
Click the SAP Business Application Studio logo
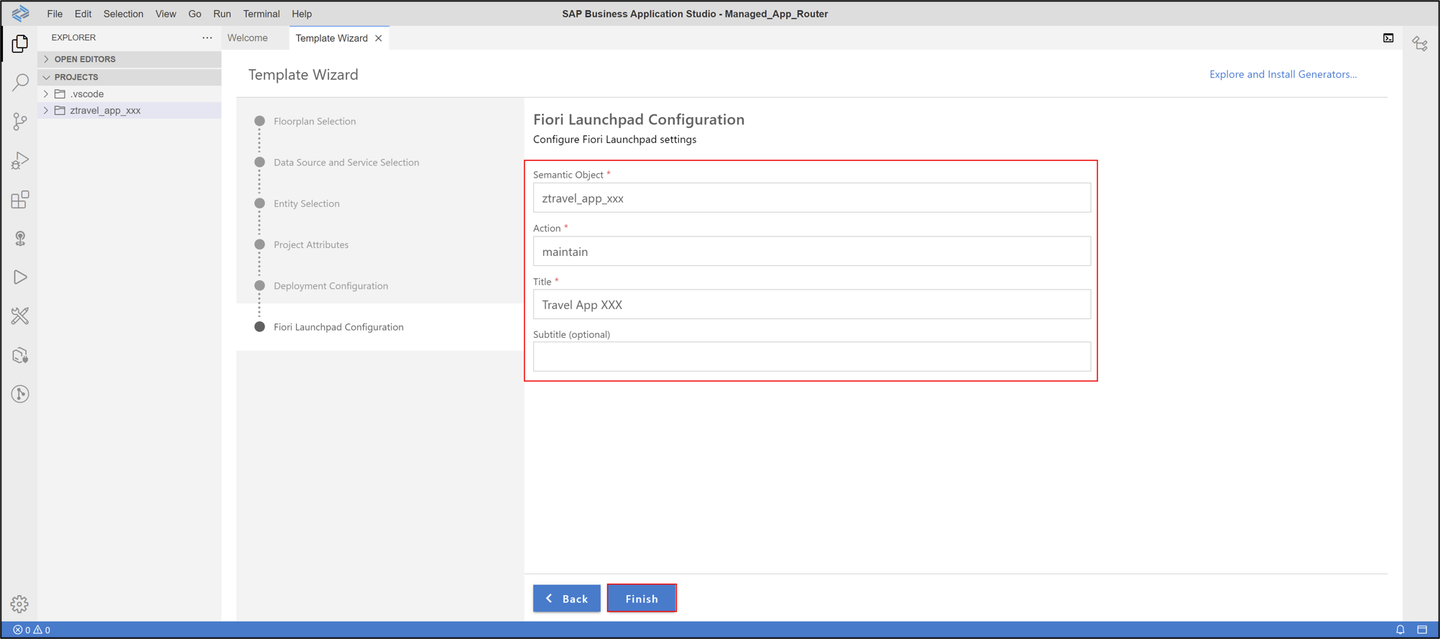click(19, 13)
